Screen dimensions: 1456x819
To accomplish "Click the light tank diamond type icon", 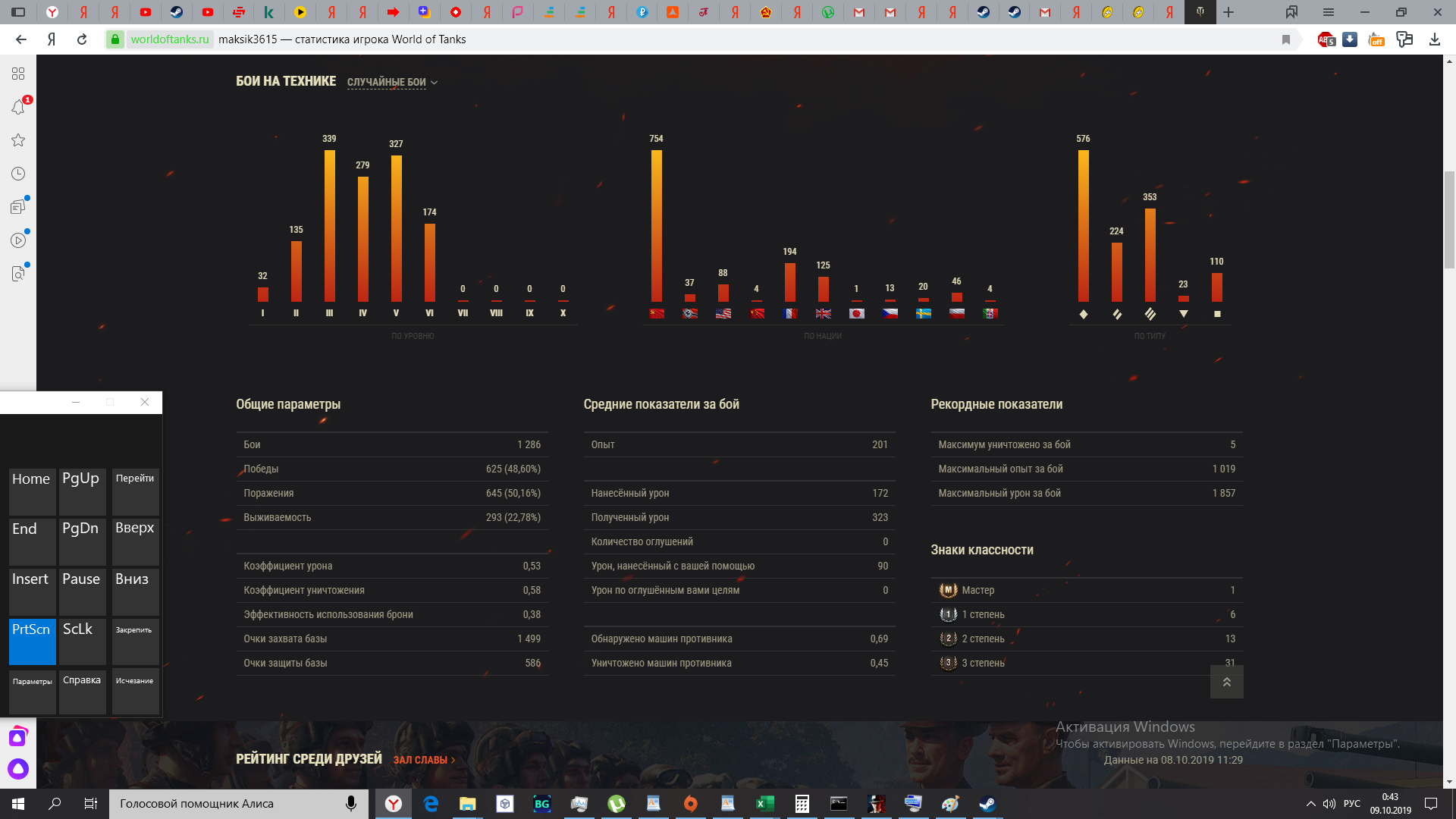I will point(1083,314).
